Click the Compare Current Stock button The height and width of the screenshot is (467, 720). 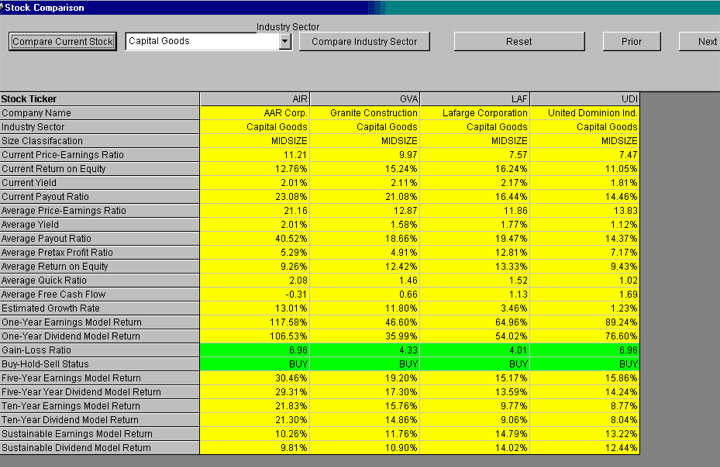point(62,41)
